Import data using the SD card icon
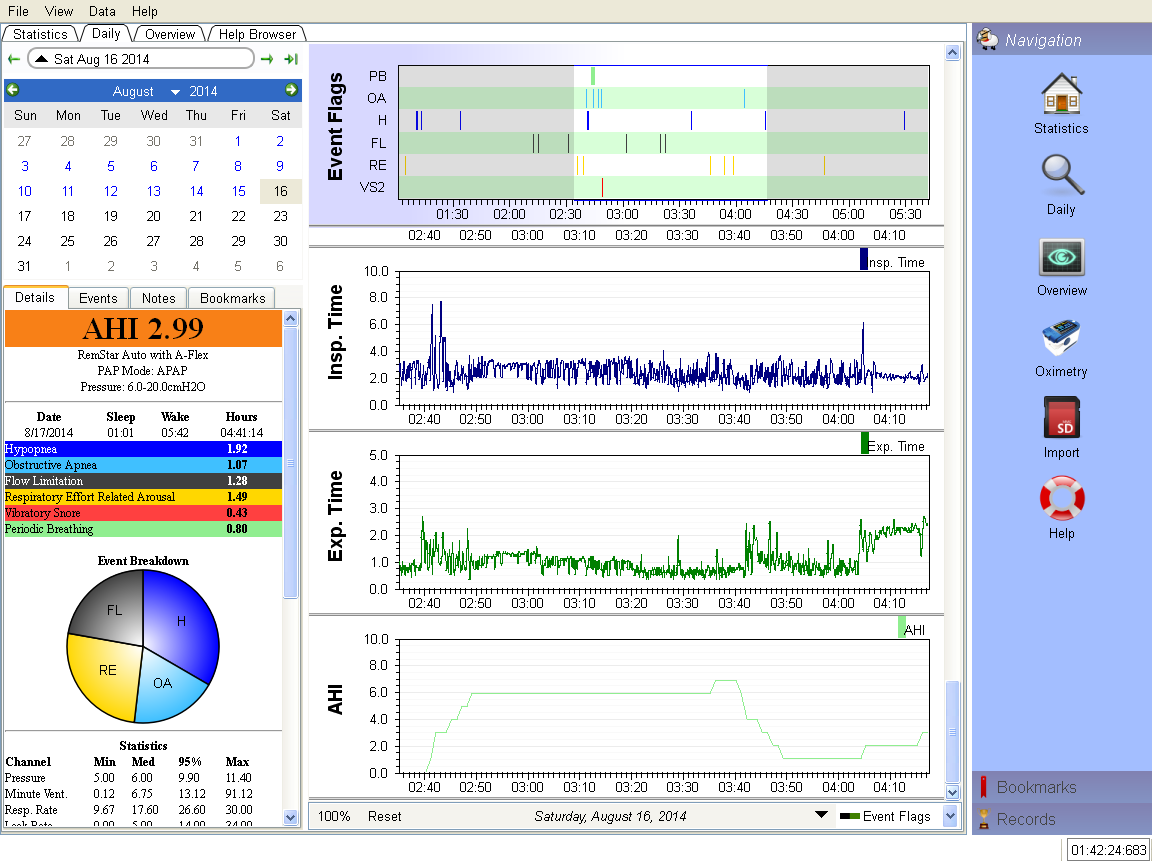Image resolution: width=1152 pixels, height=864 pixels. pyautogui.click(x=1061, y=418)
